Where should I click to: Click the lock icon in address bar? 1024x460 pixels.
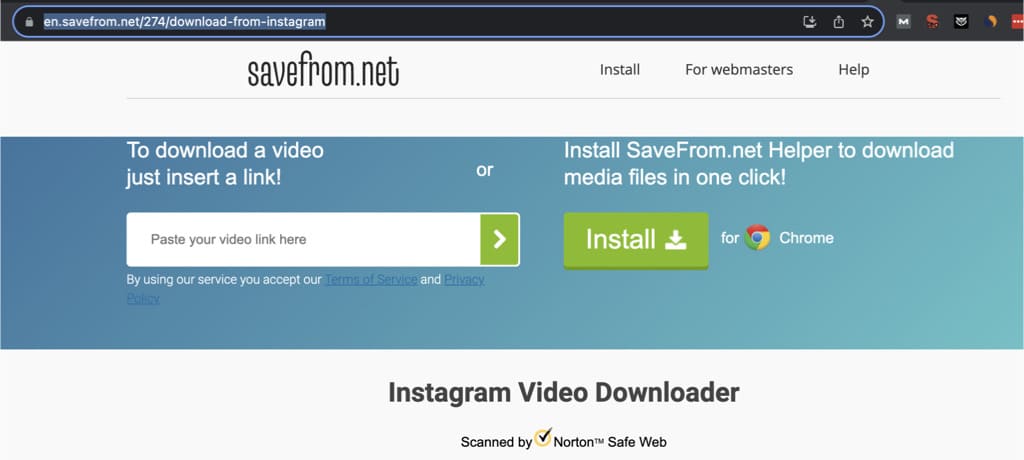(x=29, y=22)
